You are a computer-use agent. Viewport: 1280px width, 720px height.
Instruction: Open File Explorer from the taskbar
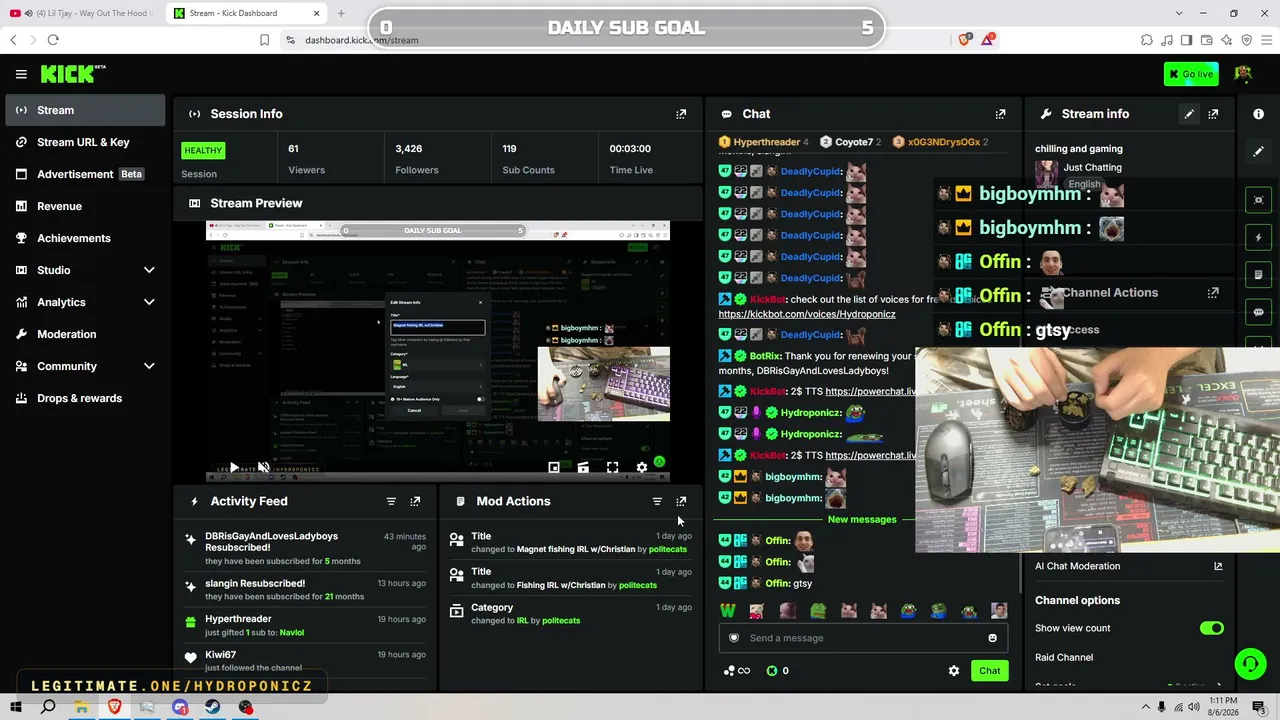(81, 707)
